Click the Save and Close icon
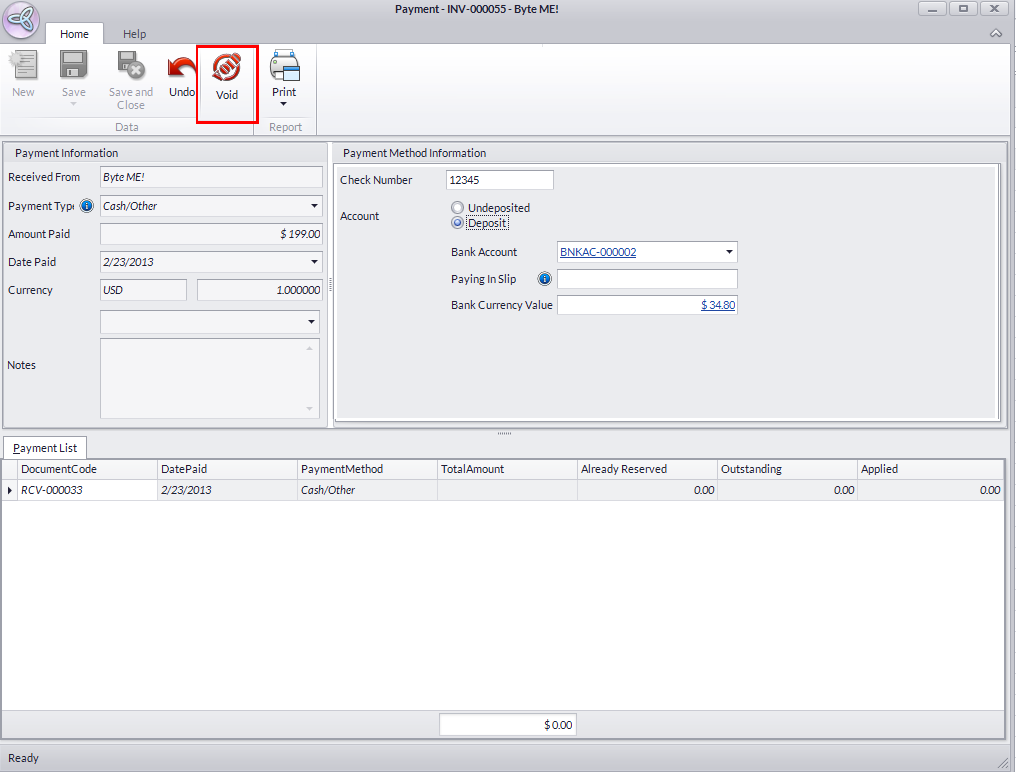1016x772 pixels. (x=130, y=67)
